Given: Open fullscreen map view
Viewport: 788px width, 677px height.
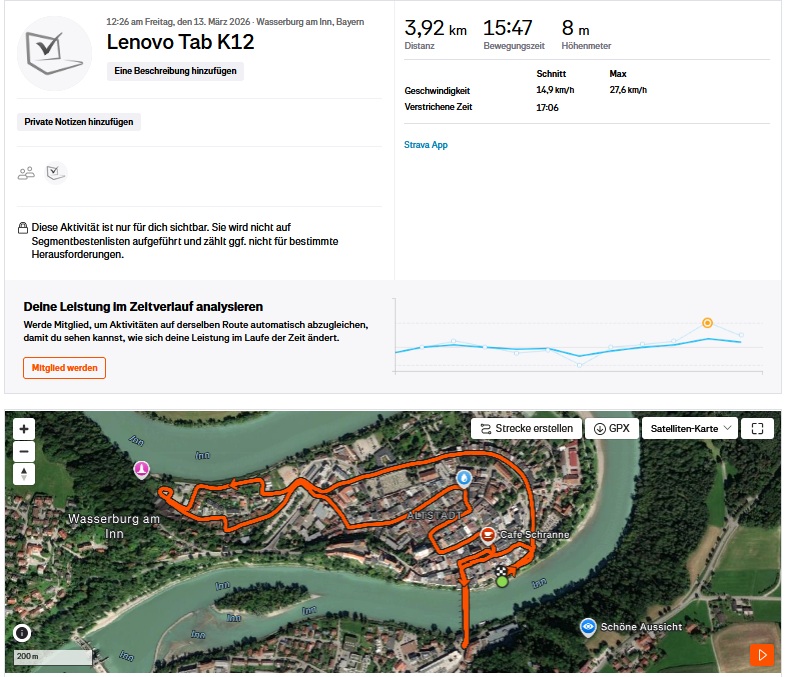Looking at the screenshot, I should 757,429.
